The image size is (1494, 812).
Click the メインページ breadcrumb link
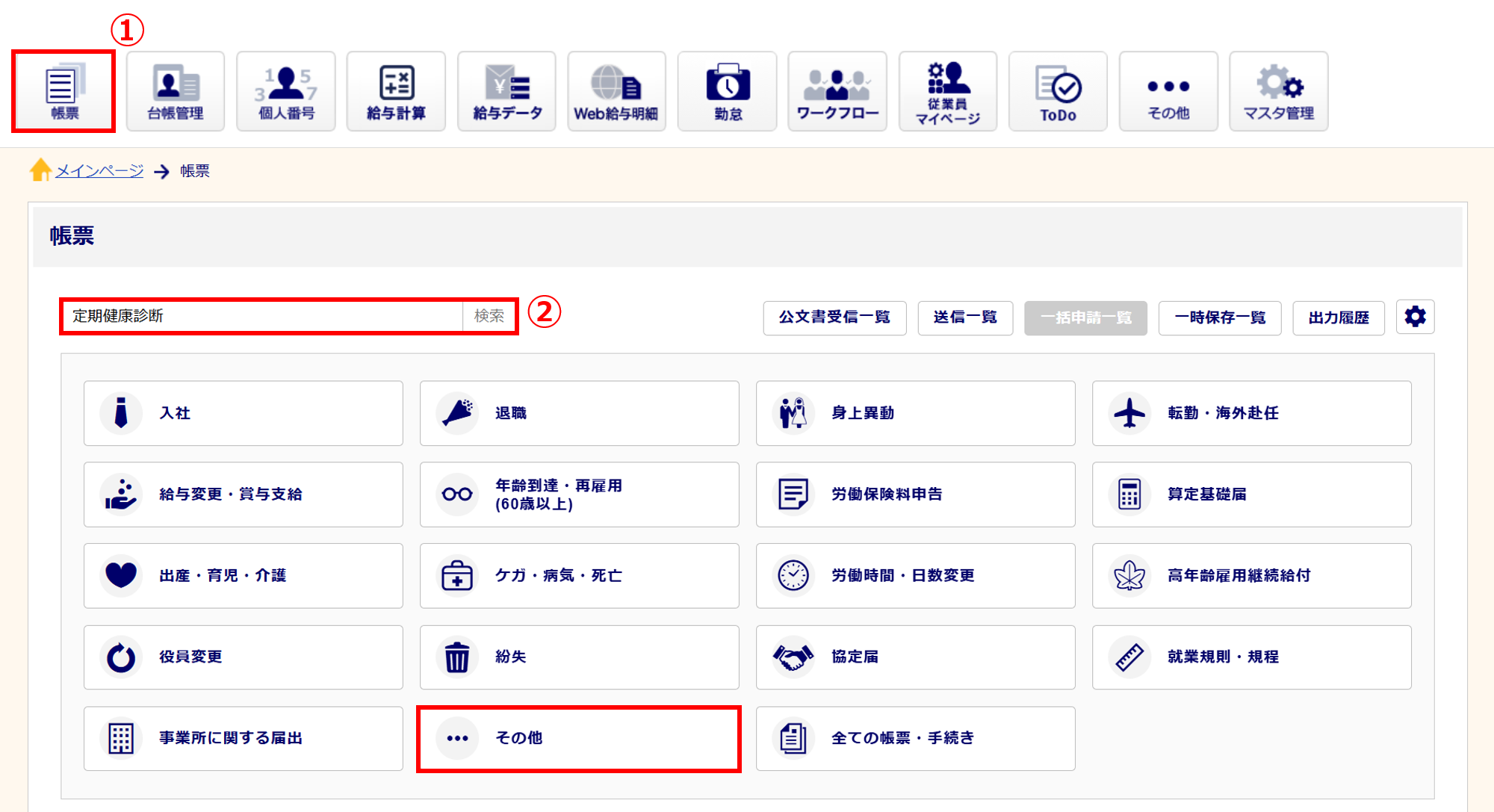[x=99, y=171]
